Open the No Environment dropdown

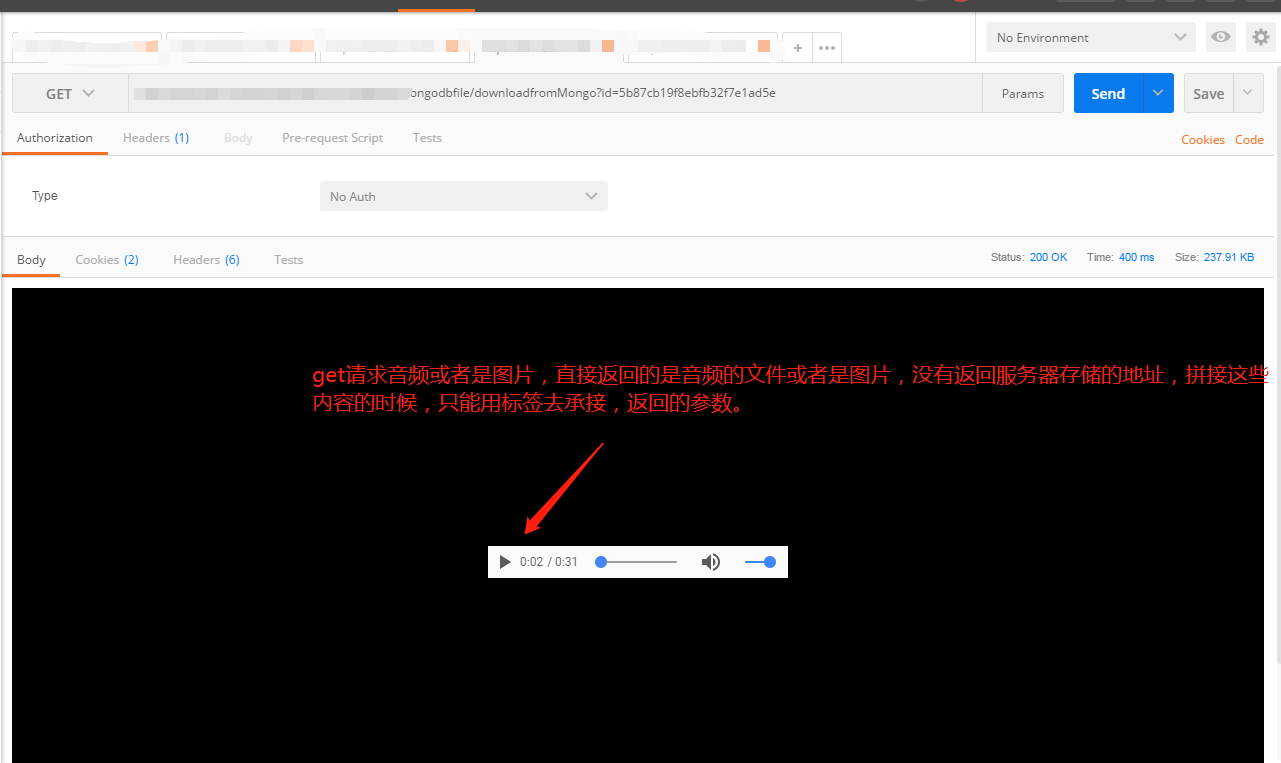coord(1090,37)
